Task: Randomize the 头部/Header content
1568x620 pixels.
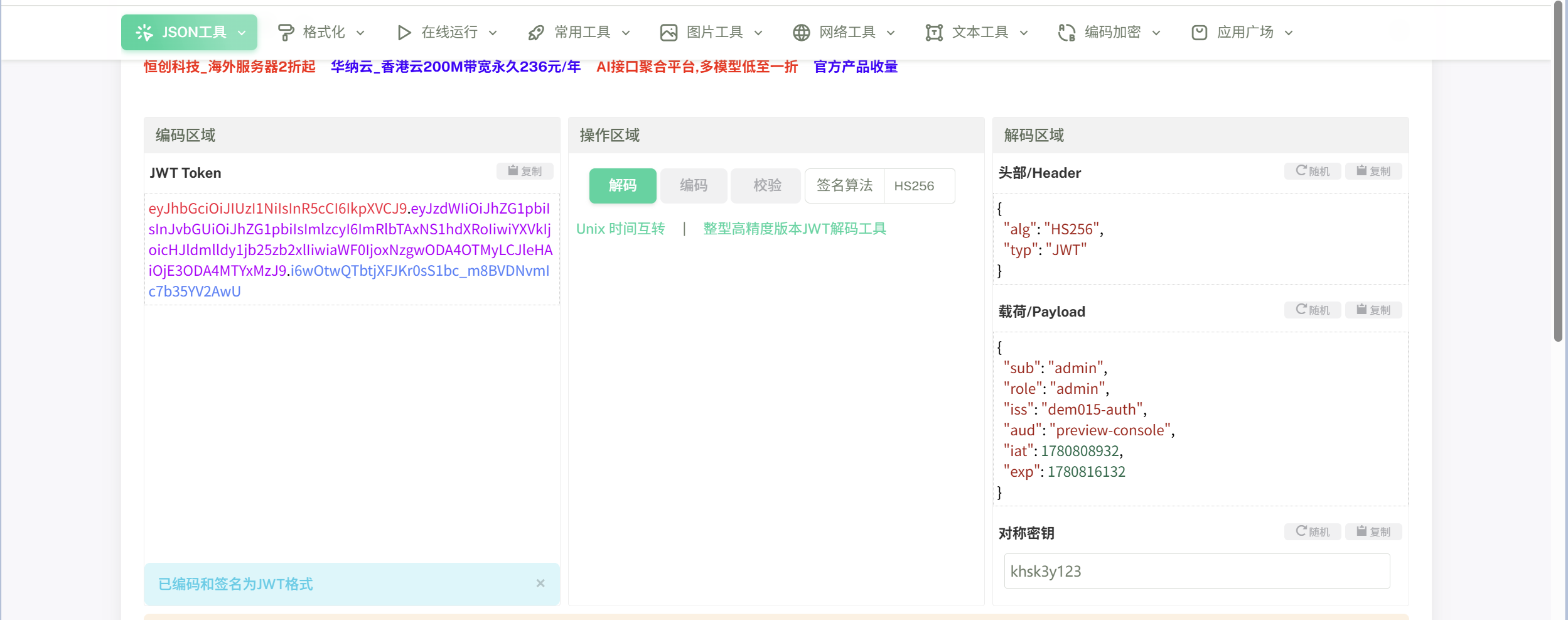Action: (1313, 171)
